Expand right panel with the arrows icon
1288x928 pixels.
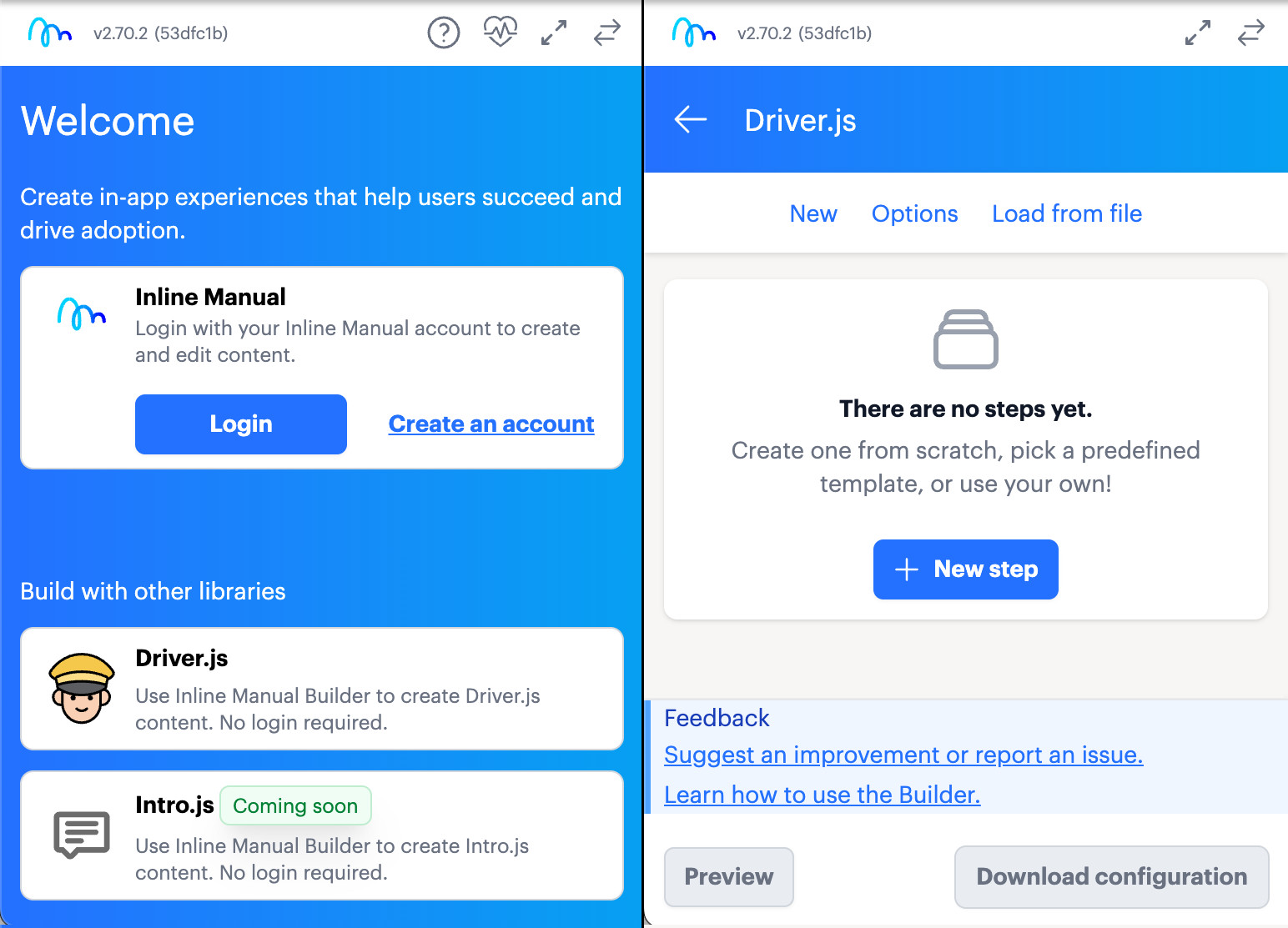click(1197, 33)
